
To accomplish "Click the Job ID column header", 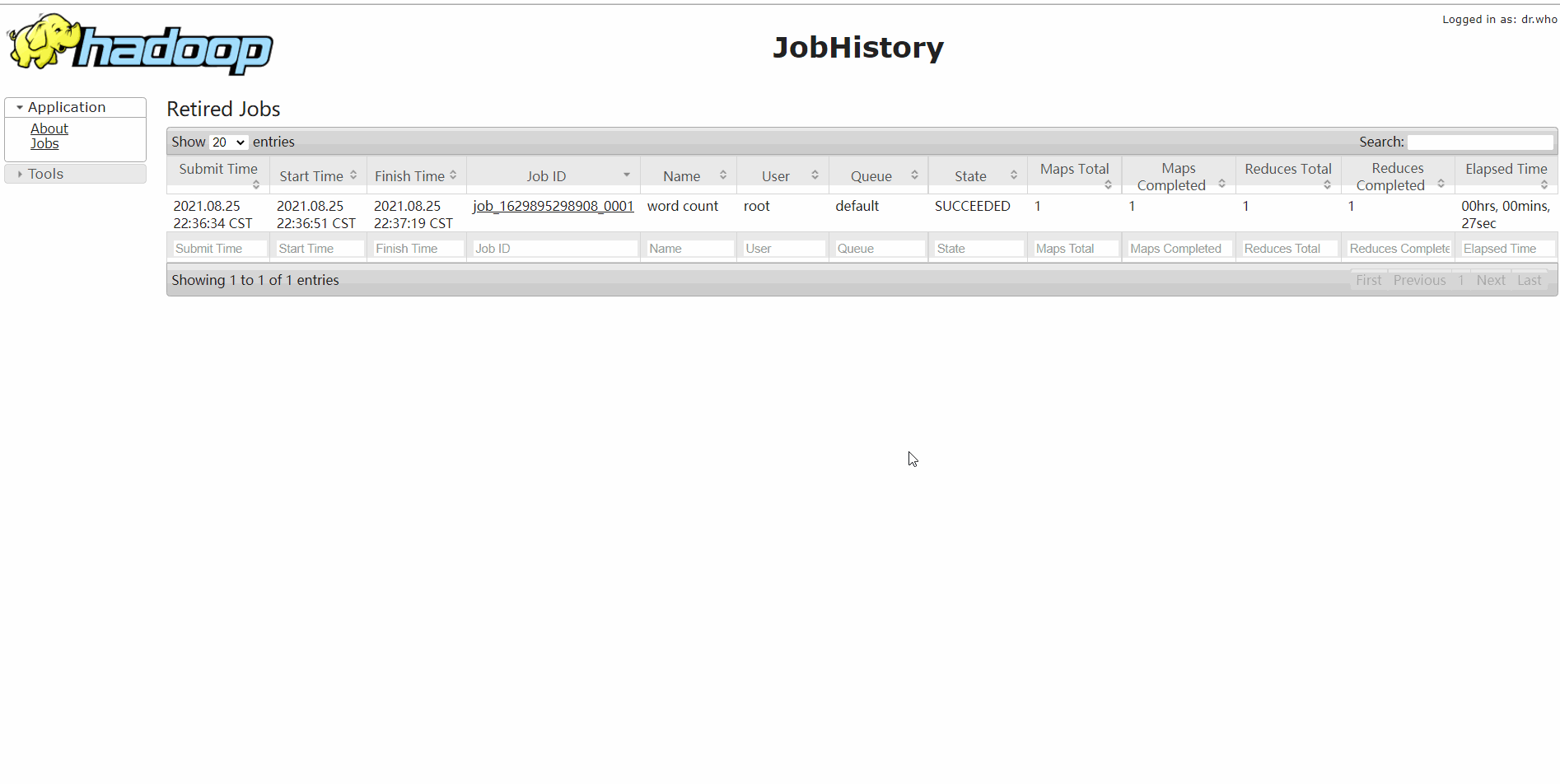I will 553,175.
